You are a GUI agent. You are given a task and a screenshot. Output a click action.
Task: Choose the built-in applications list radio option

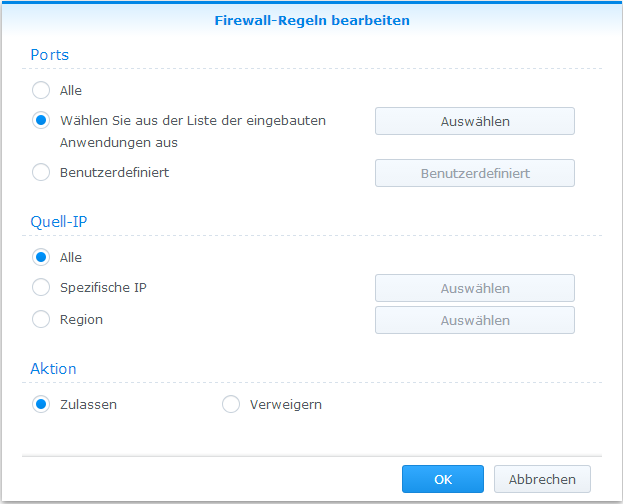coord(41,120)
